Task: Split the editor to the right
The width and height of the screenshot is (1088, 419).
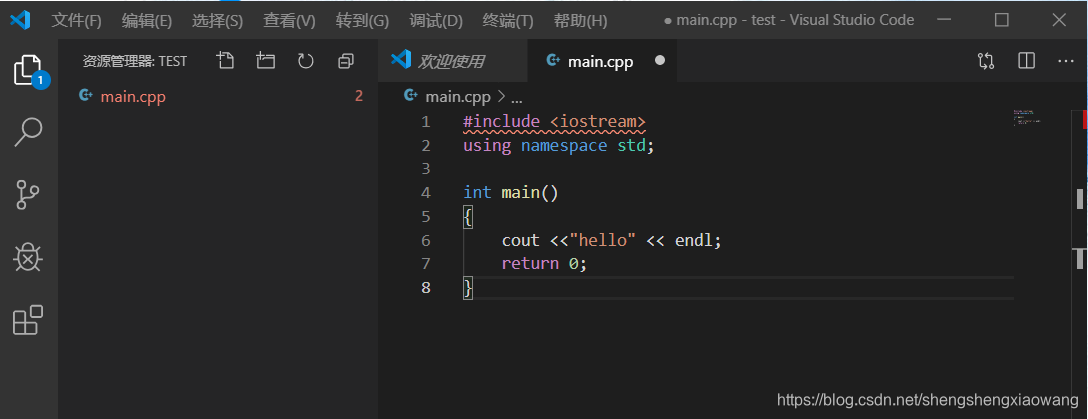Action: click(x=1026, y=61)
